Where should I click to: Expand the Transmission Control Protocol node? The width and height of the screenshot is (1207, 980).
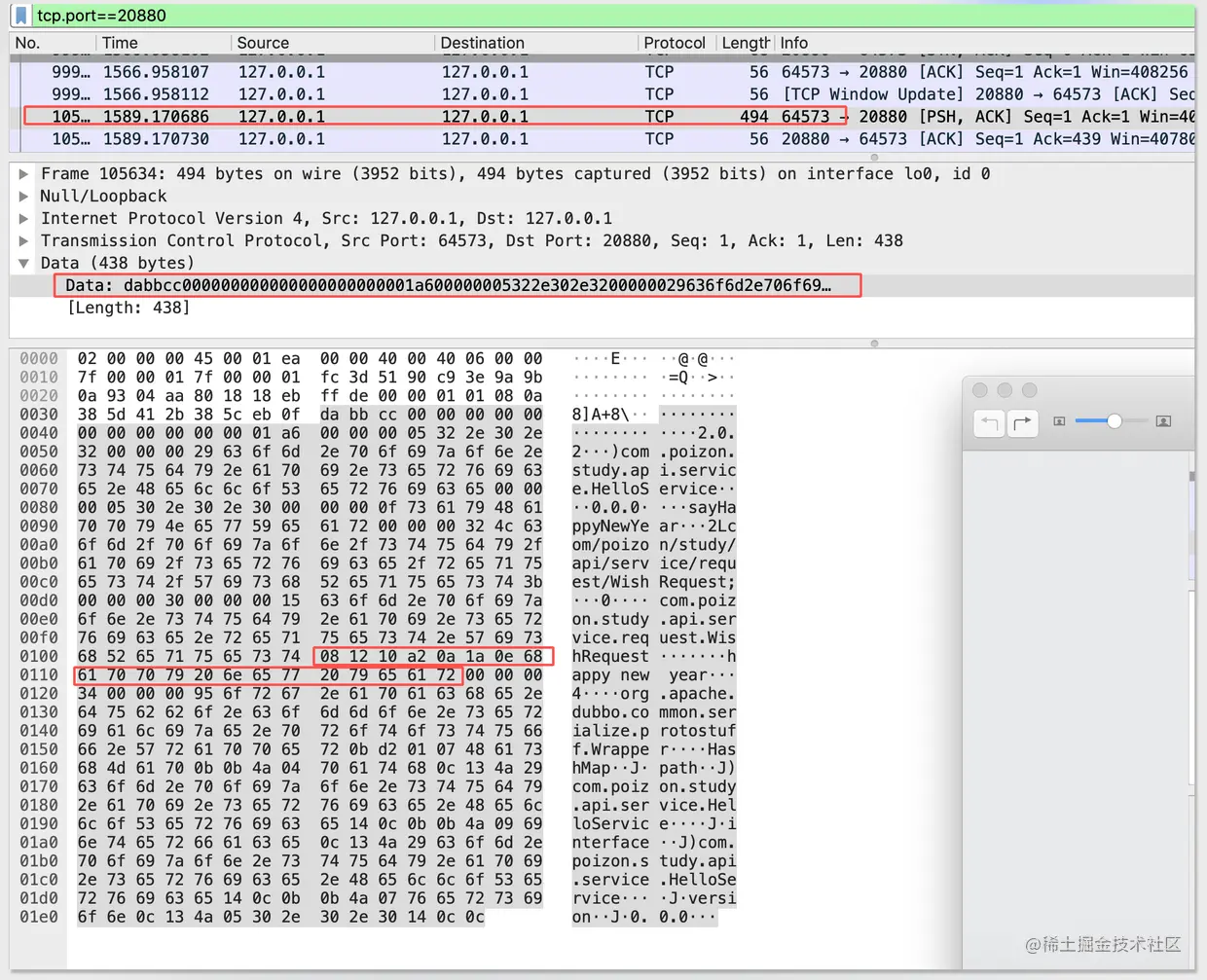tap(23, 241)
